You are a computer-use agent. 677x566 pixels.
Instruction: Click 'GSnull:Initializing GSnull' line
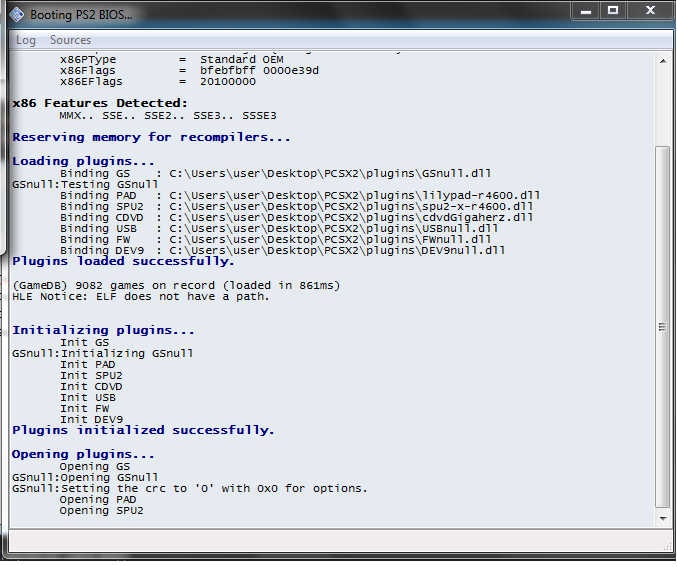pos(103,354)
